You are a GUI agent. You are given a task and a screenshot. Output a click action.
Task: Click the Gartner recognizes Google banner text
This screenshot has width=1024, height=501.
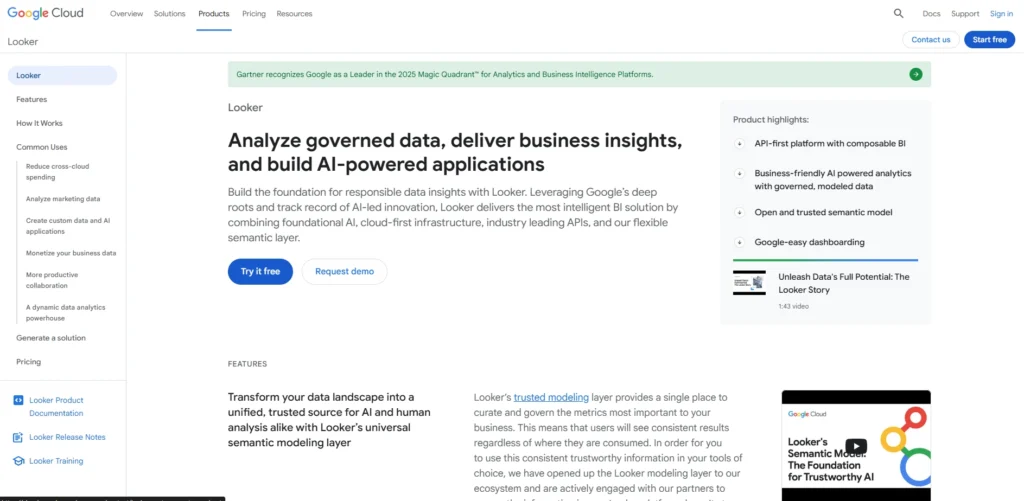pos(445,74)
